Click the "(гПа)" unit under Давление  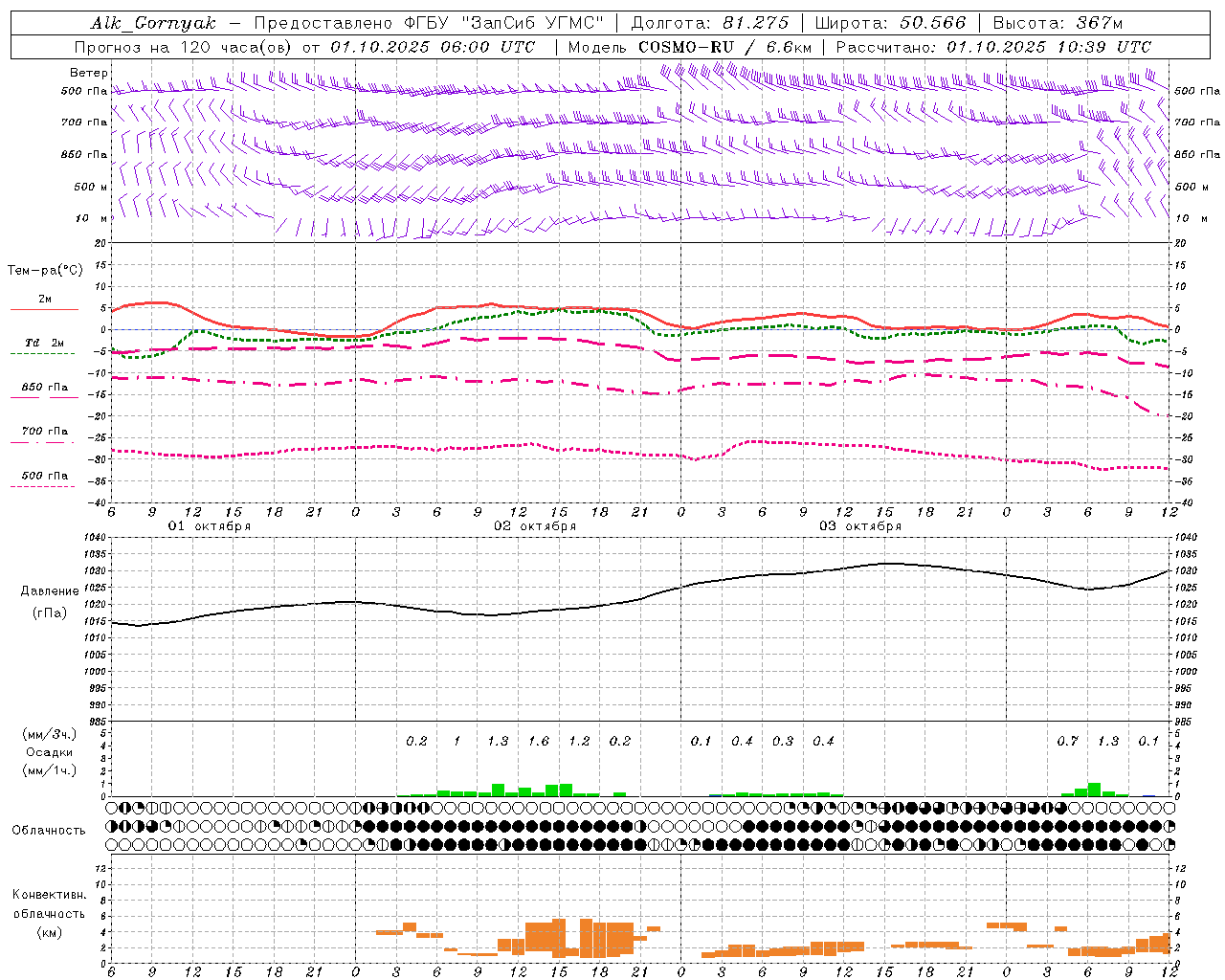[x=50, y=613]
